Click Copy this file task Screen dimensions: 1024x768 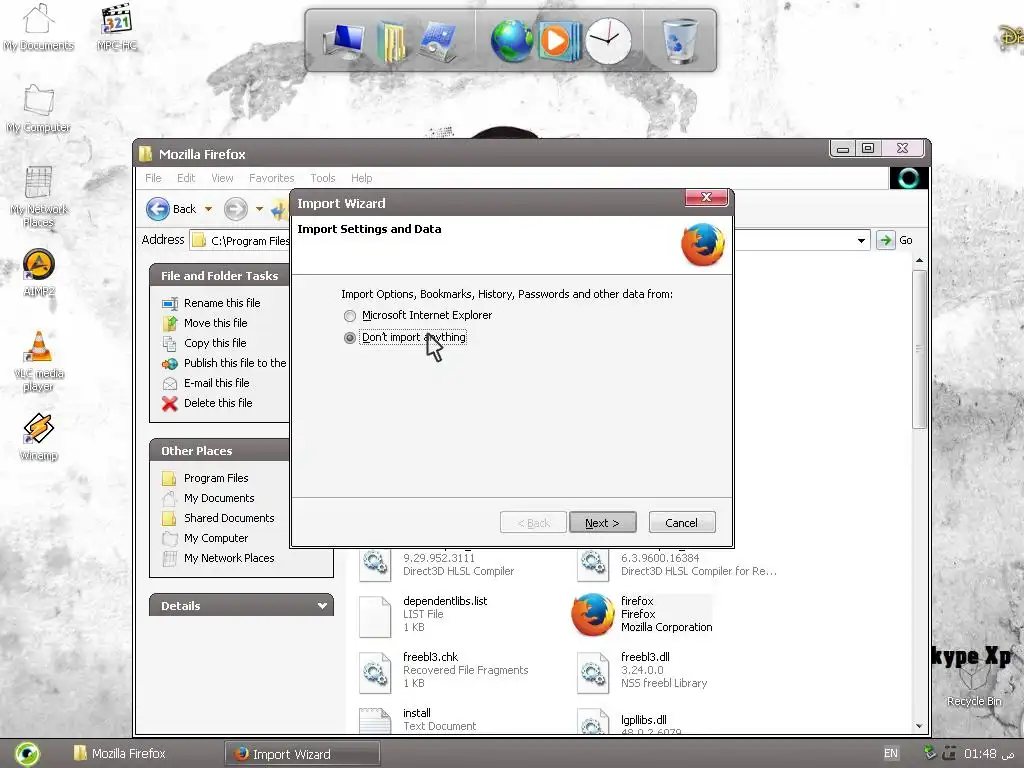[x=214, y=343]
